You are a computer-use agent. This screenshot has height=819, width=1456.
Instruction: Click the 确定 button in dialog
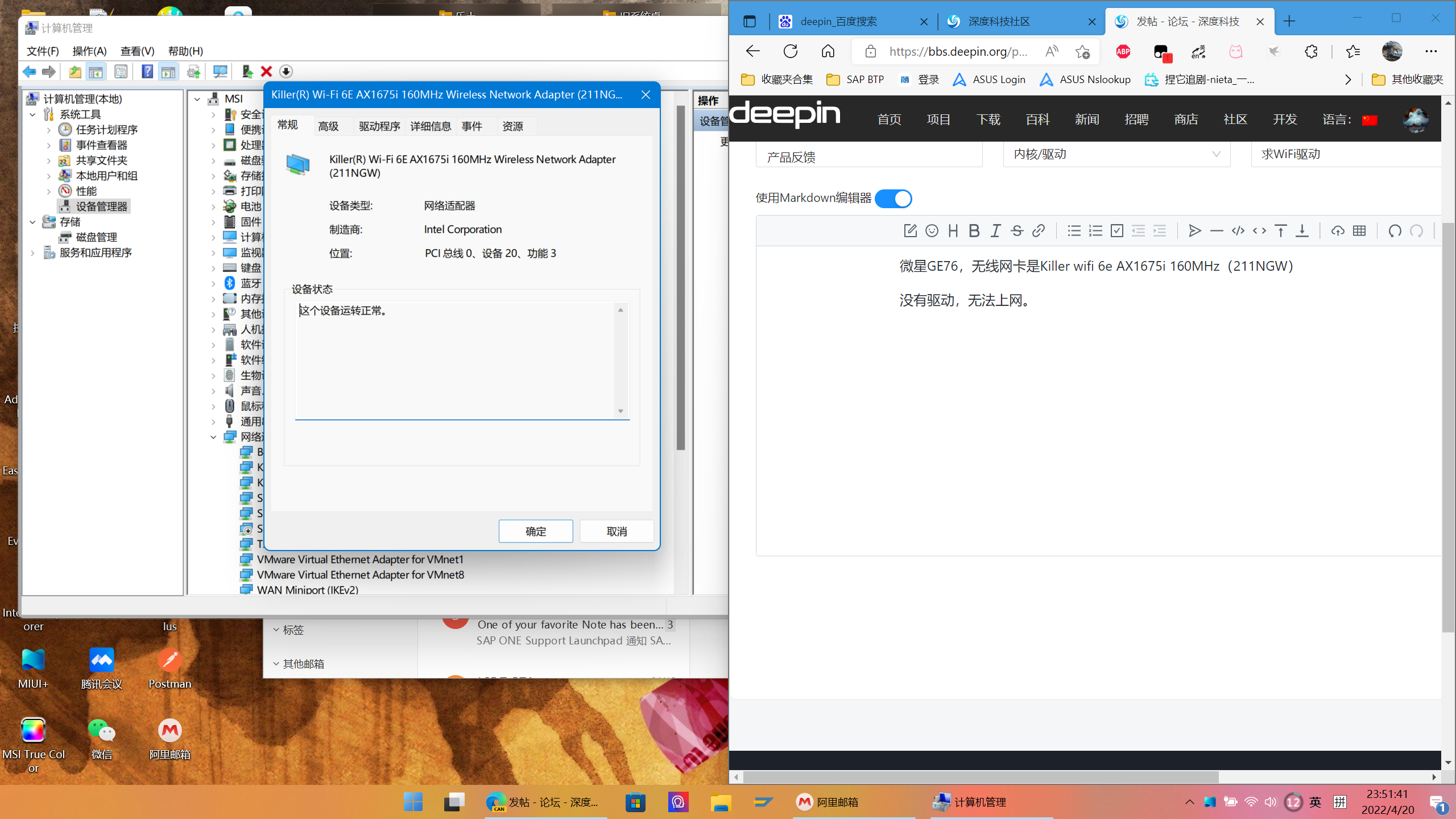coord(535,531)
